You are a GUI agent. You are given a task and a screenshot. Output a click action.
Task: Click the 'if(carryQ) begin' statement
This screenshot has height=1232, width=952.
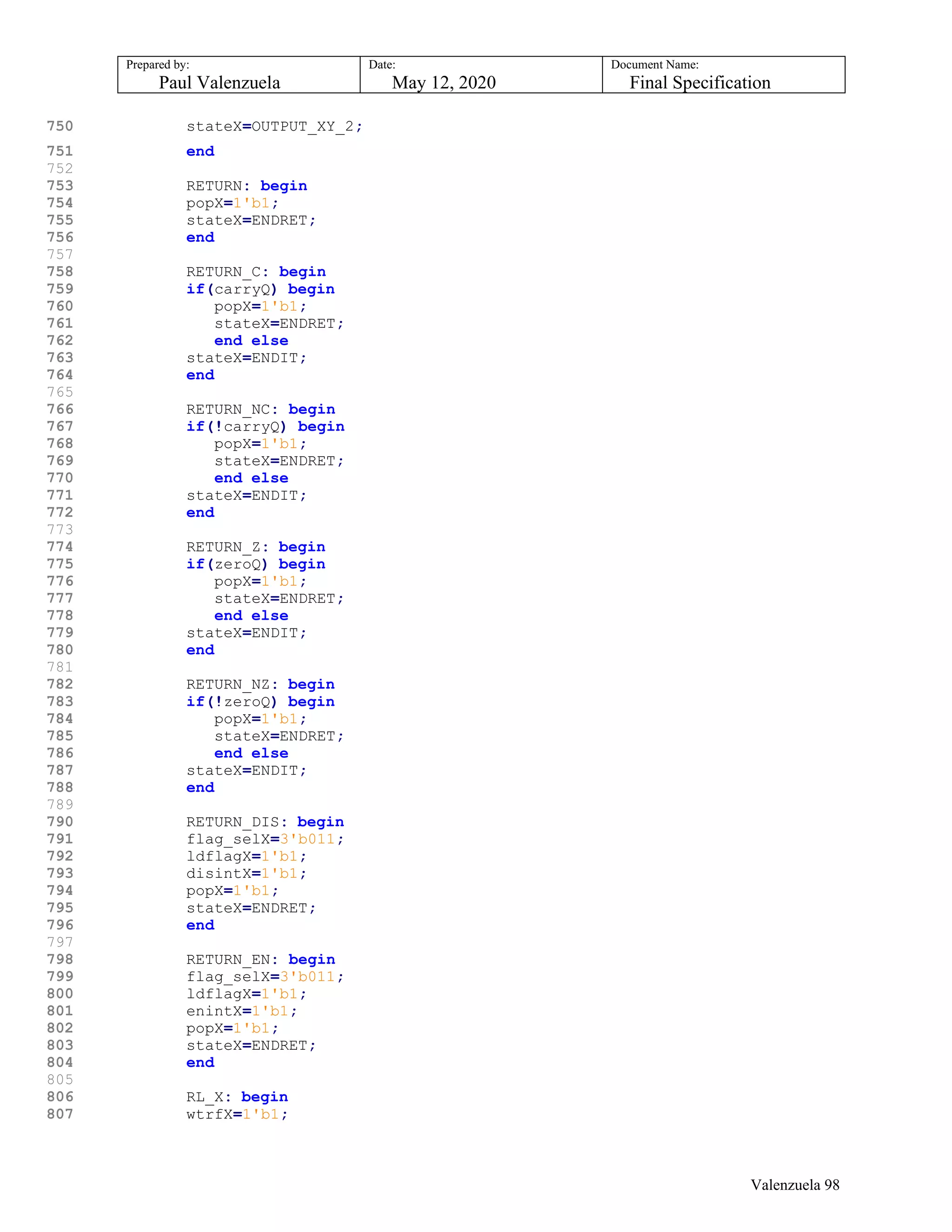261,289
